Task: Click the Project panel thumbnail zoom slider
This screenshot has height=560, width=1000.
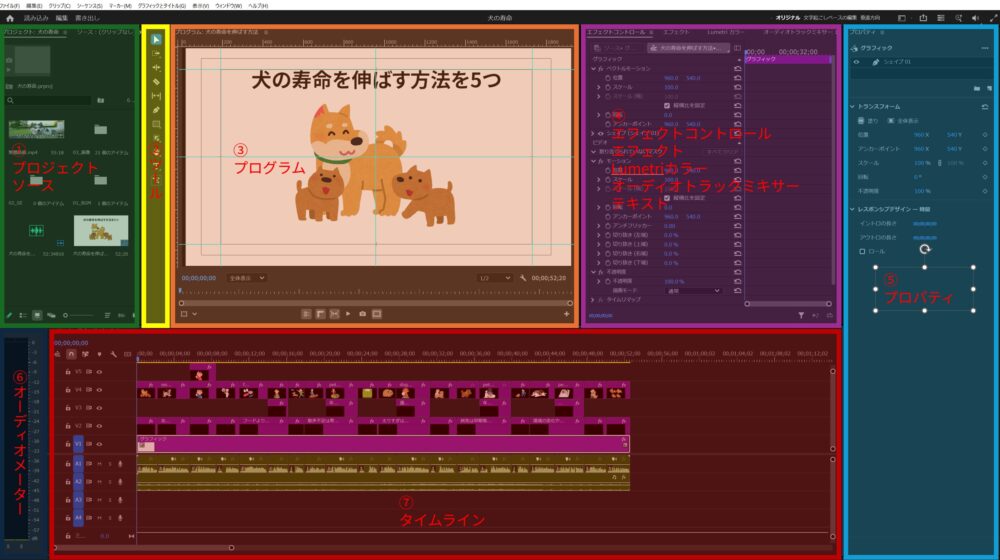Action: tap(78, 315)
